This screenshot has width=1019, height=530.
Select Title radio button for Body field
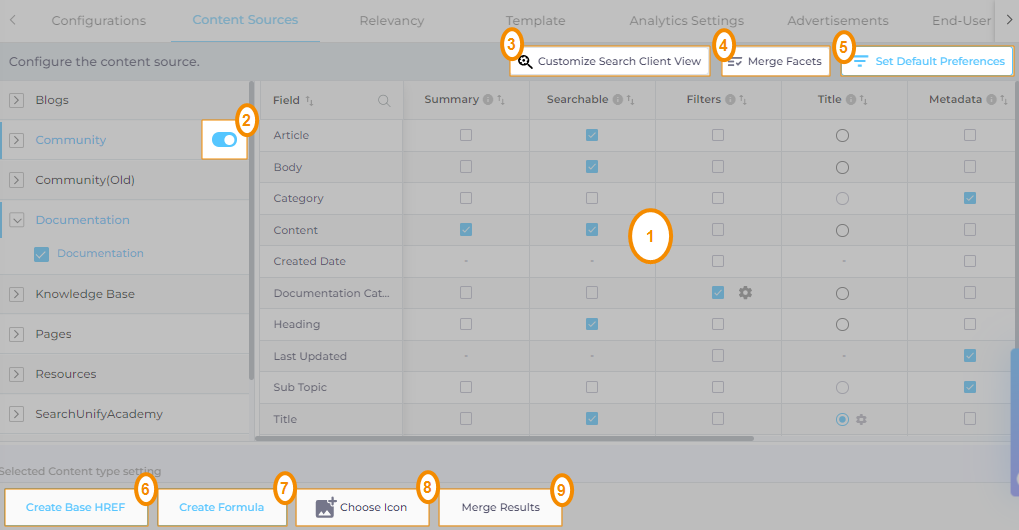842,167
